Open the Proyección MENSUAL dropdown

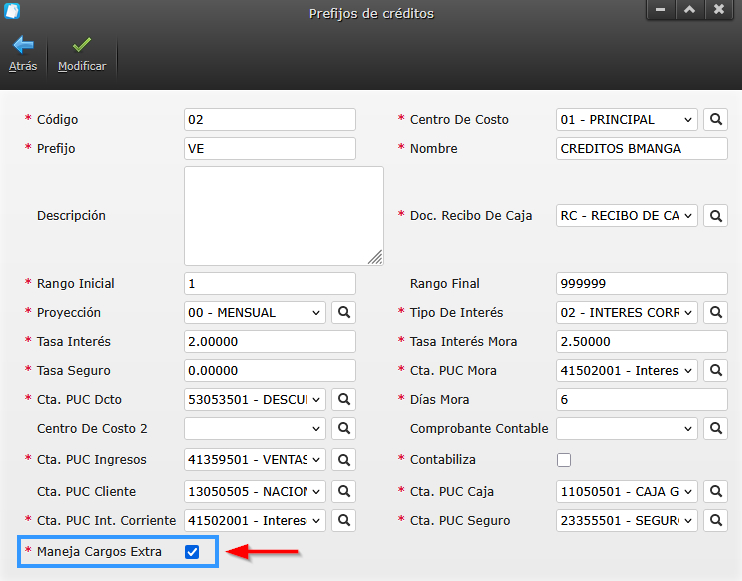pyautogui.click(x=255, y=313)
